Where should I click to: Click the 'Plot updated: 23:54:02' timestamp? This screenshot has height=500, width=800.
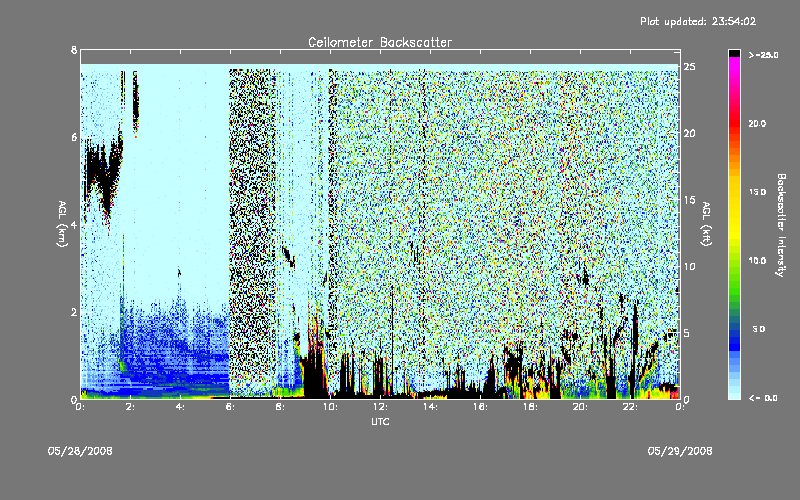pos(698,21)
